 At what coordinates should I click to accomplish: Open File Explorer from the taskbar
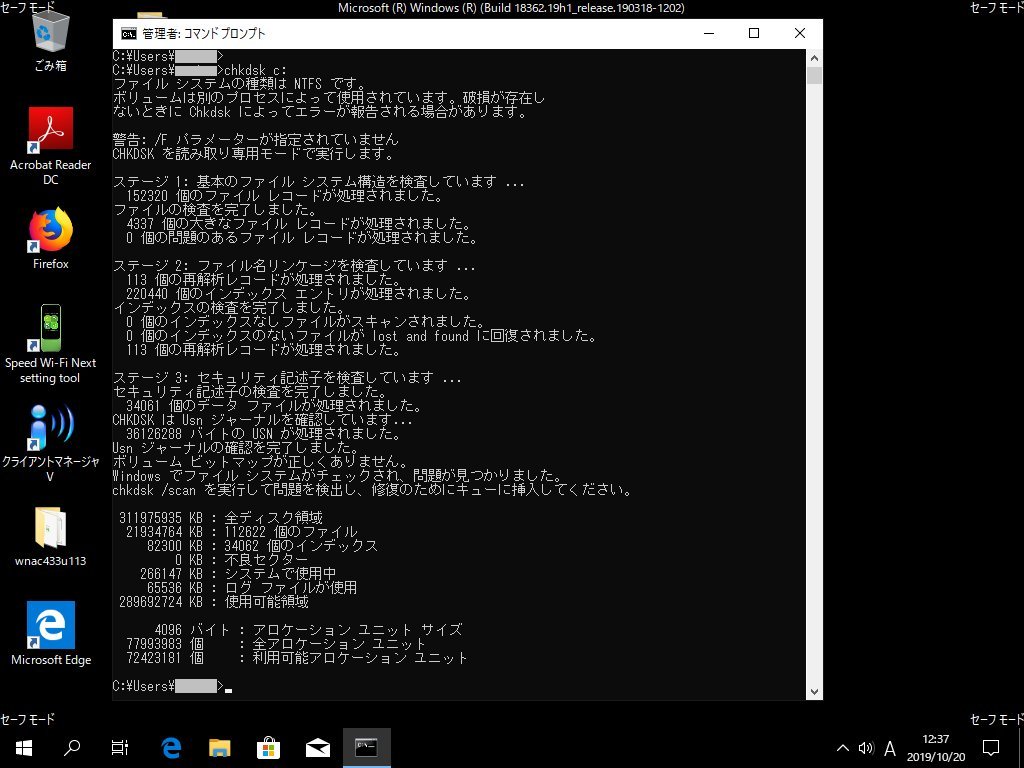click(220, 747)
